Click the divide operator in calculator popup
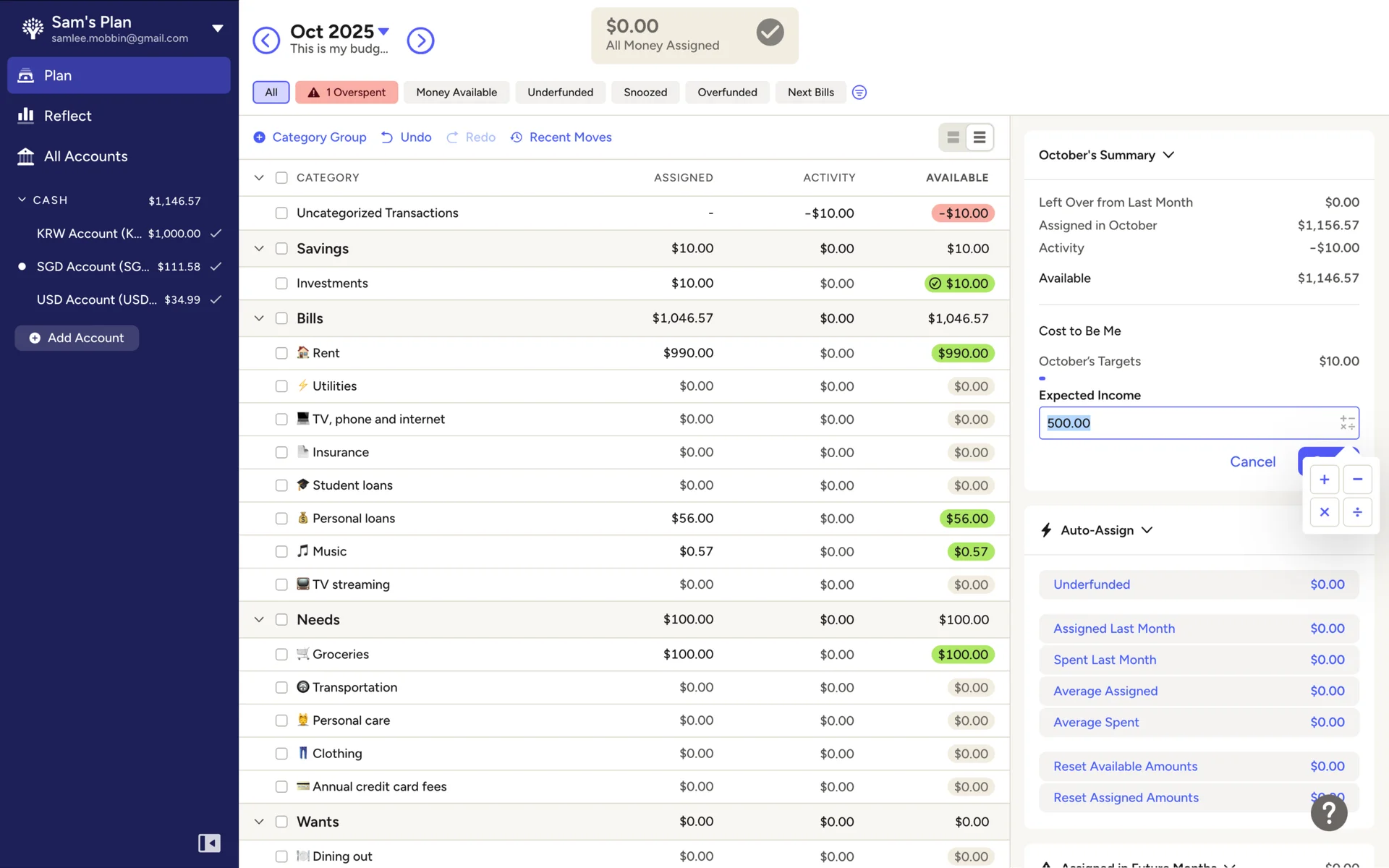1389x868 pixels. click(1357, 512)
